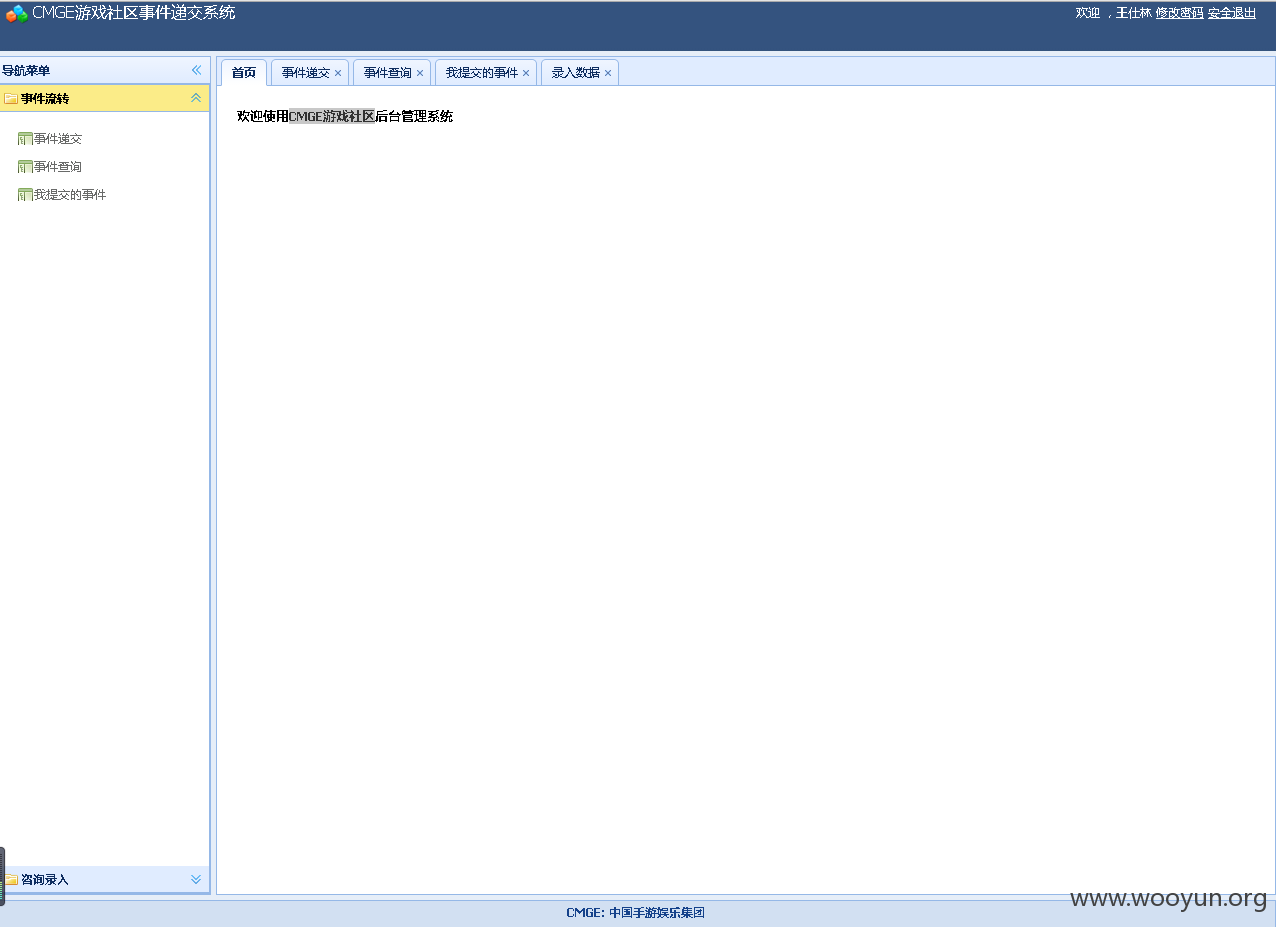Open 我提交的事件 in the navigation menu
The height and width of the screenshot is (927, 1276).
point(70,195)
